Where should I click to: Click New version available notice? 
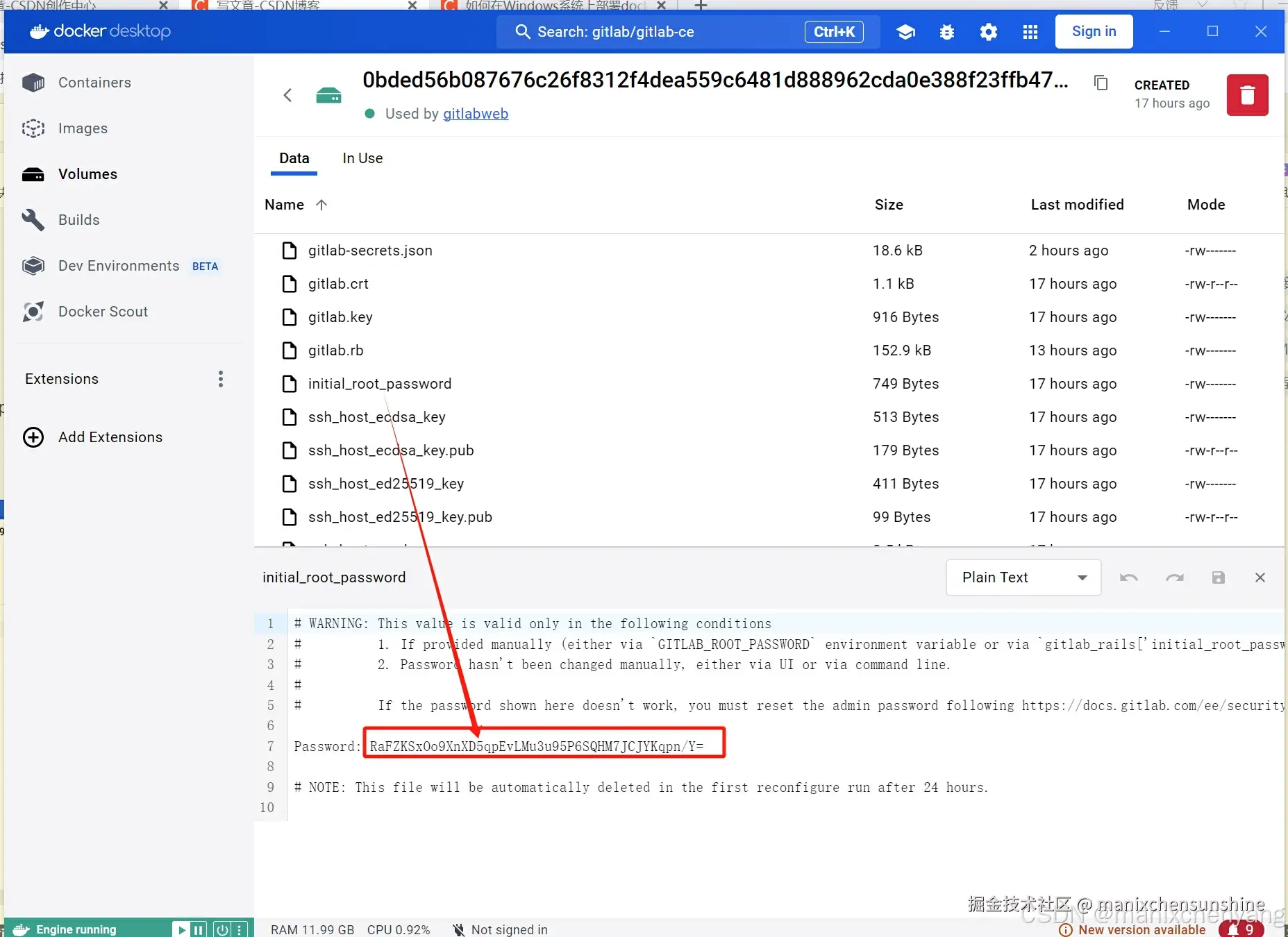(x=1132, y=930)
